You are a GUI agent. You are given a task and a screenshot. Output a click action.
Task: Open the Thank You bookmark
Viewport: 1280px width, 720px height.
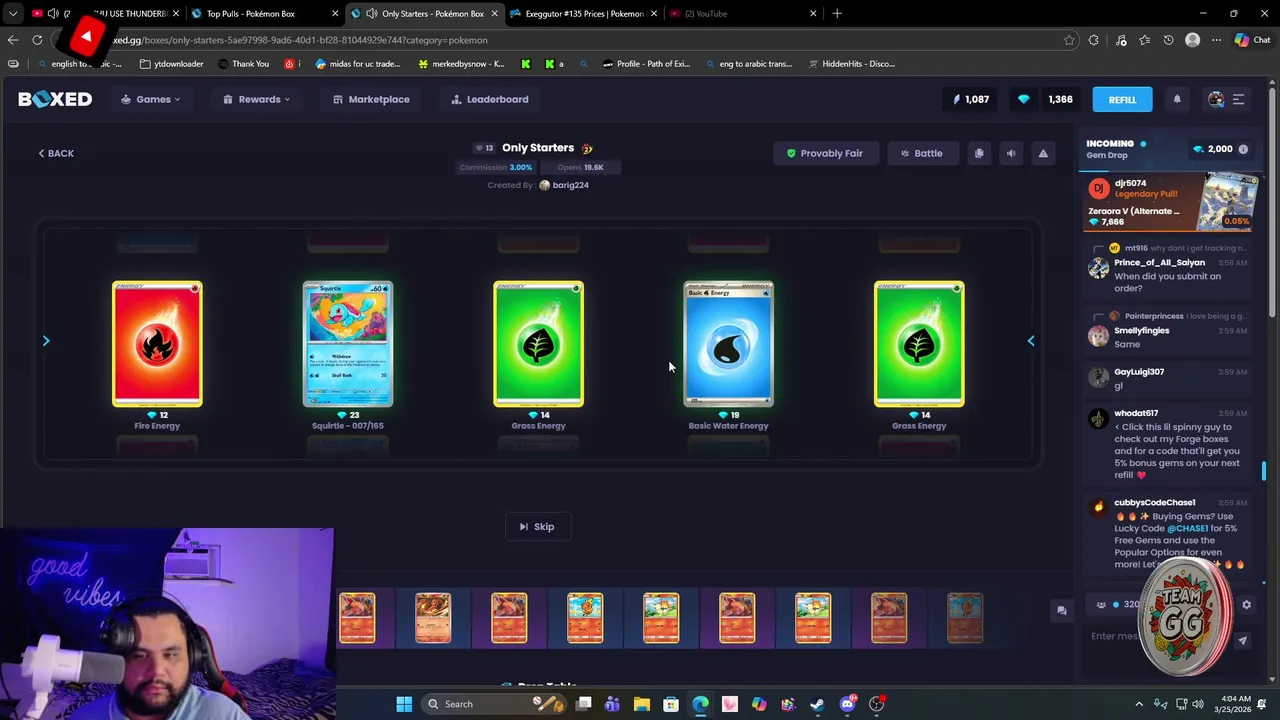(x=243, y=64)
